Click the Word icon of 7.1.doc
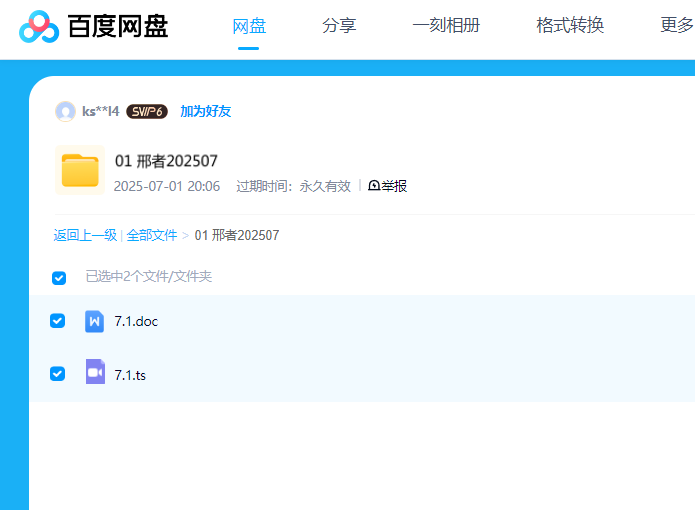The height and width of the screenshot is (510, 695). (94, 321)
